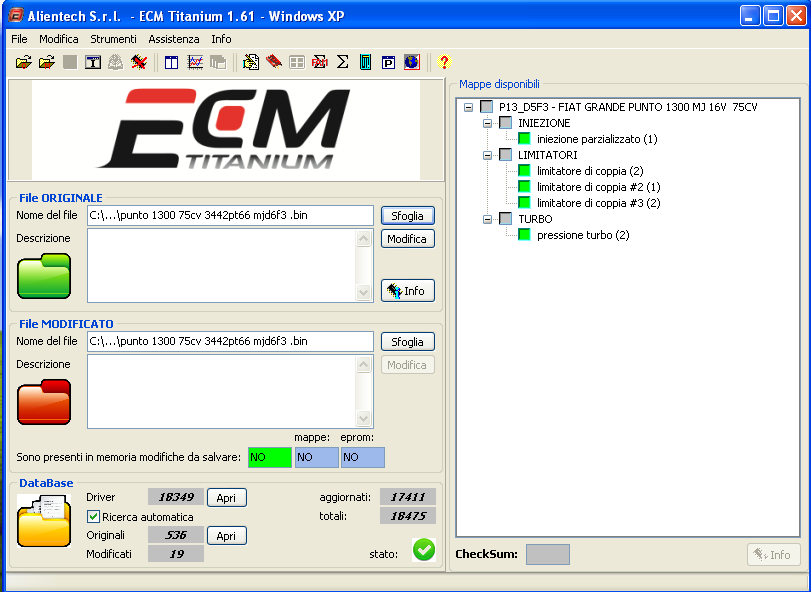Click the cyan calculator toolbar icon
Viewport: 811px width, 592px height.
365,63
